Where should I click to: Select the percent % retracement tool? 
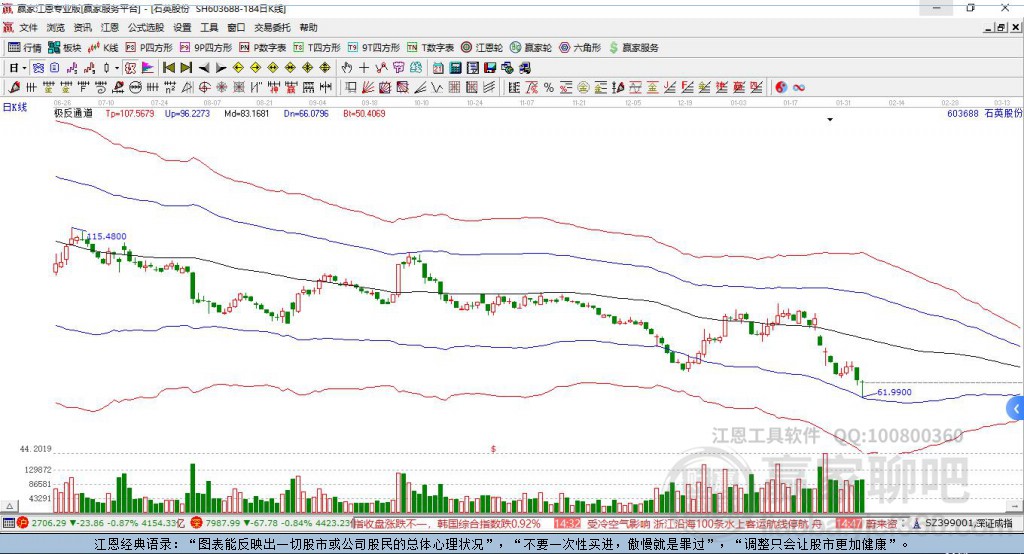(x=549, y=87)
